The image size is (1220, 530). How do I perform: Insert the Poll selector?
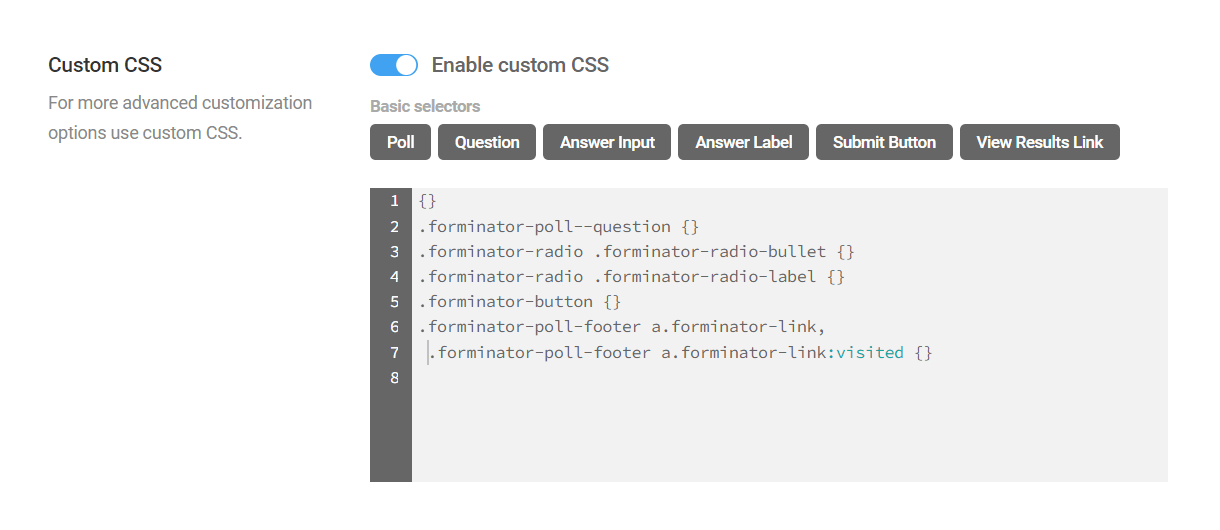point(400,142)
